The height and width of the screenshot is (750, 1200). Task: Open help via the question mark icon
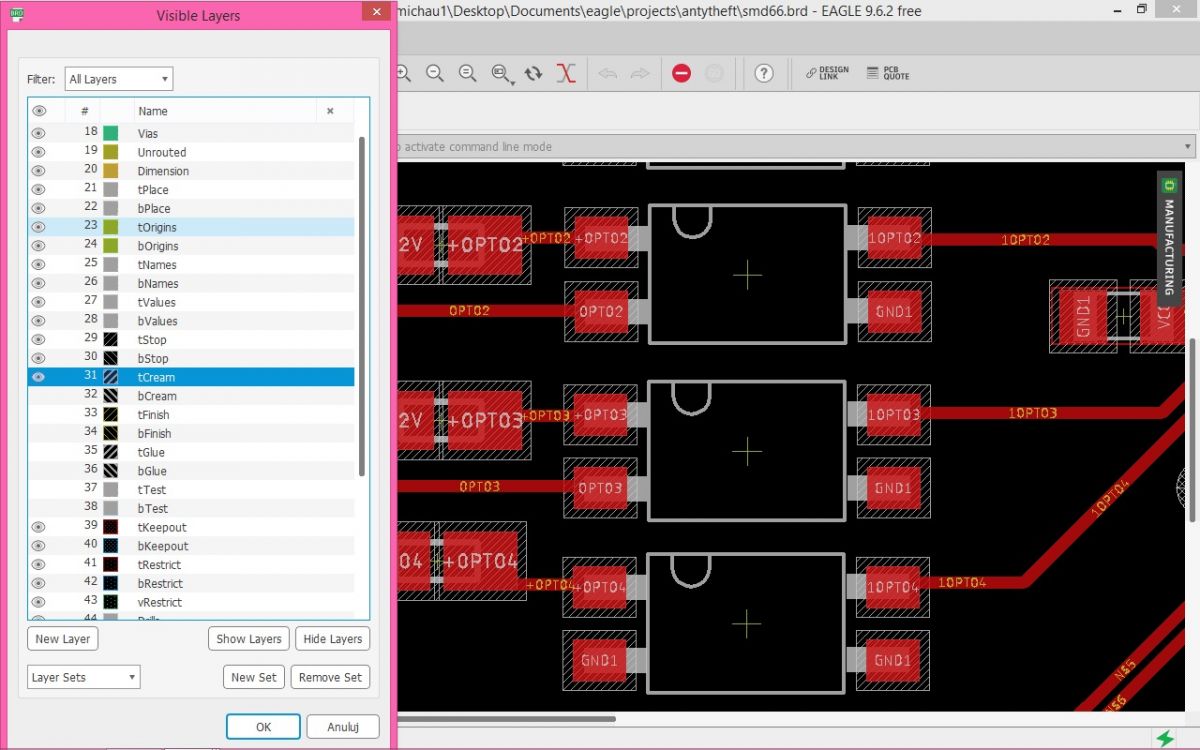tap(764, 73)
